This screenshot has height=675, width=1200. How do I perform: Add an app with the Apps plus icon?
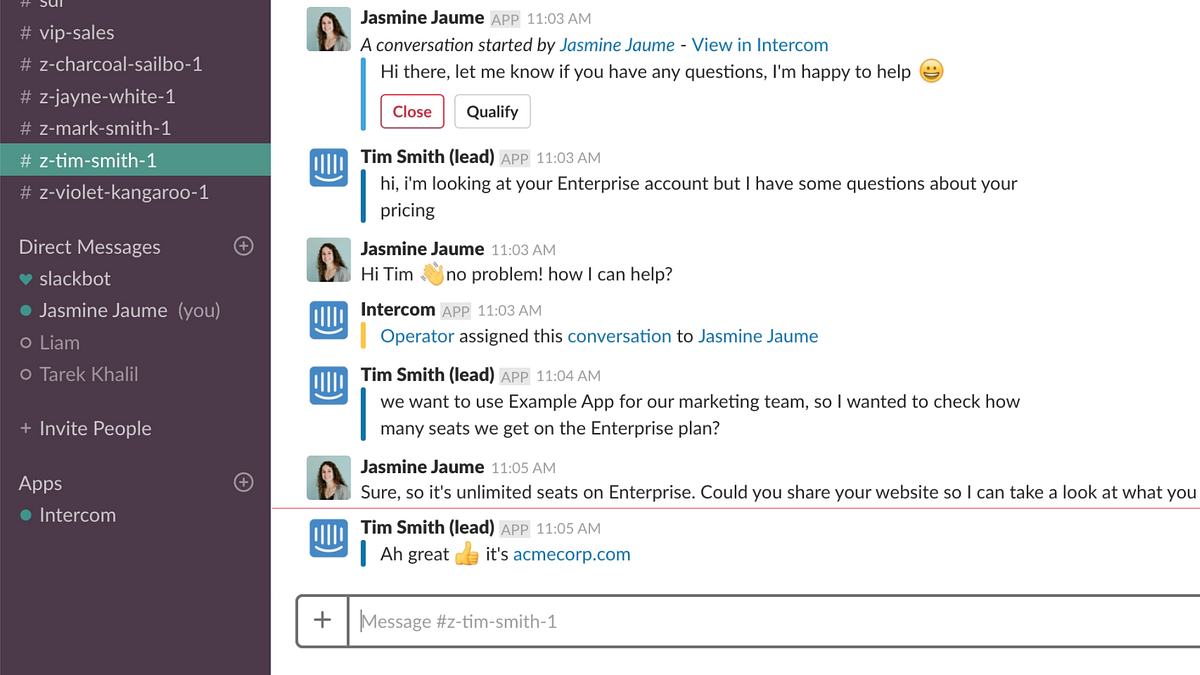[243, 482]
